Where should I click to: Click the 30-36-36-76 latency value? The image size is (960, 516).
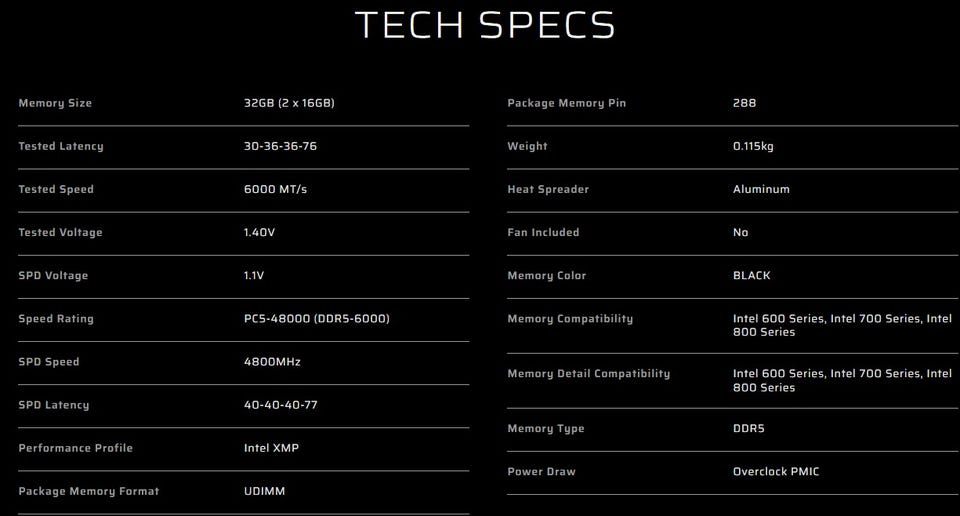[280, 146]
